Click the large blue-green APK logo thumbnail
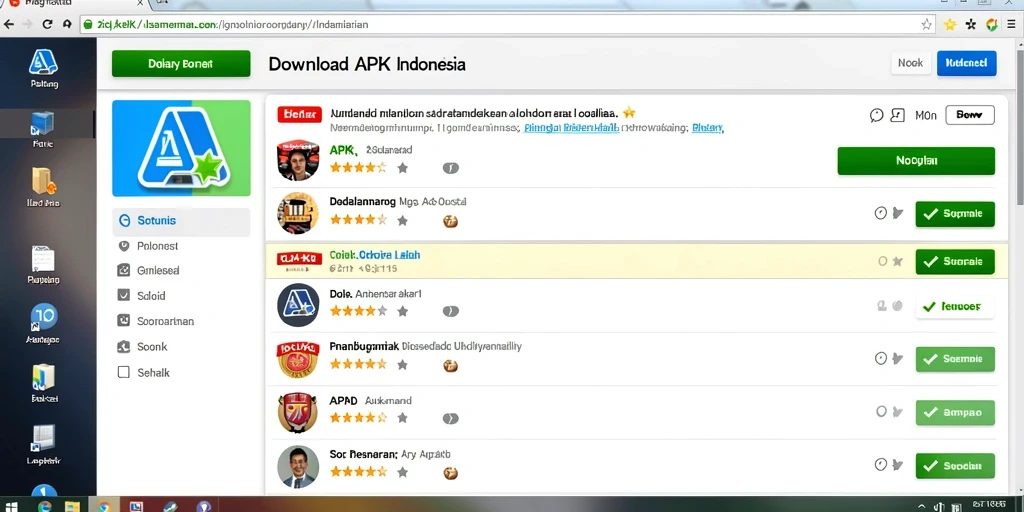 click(x=181, y=148)
